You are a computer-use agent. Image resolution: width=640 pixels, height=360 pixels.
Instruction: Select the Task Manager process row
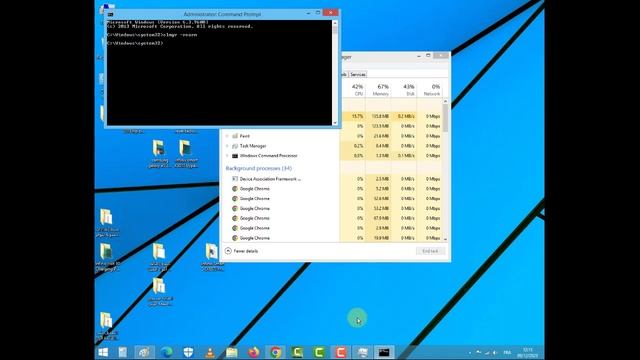333,146
